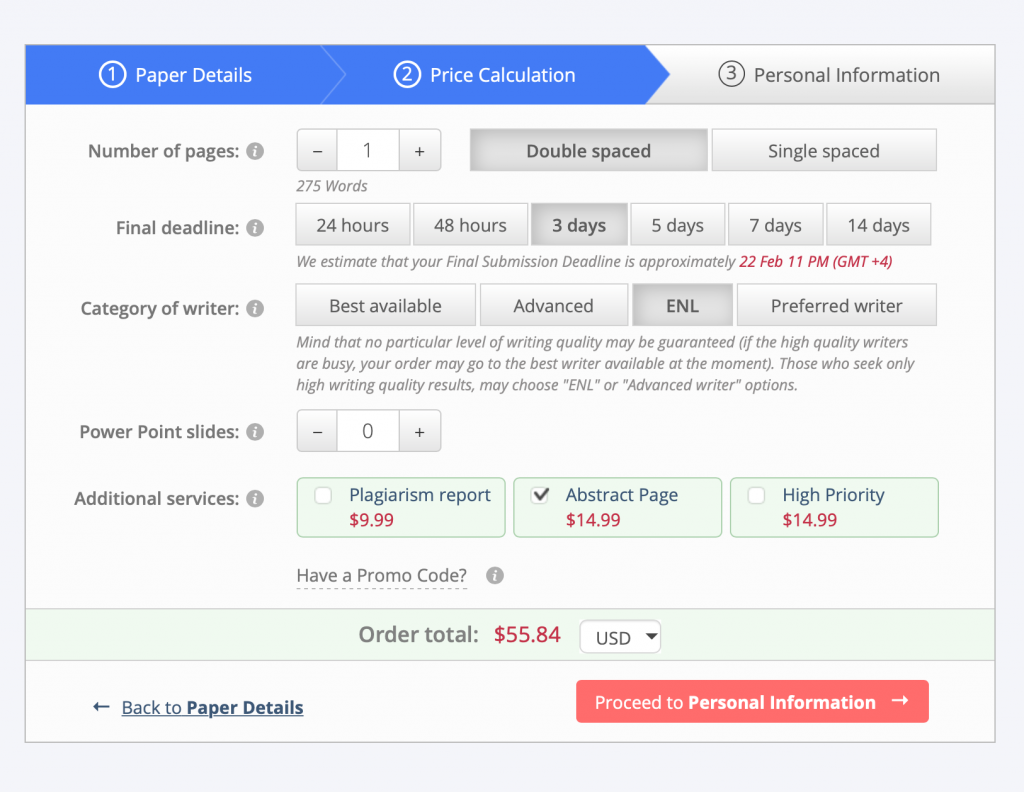
Task: Decrease Power Point slides count
Action: tap(317, 431)
